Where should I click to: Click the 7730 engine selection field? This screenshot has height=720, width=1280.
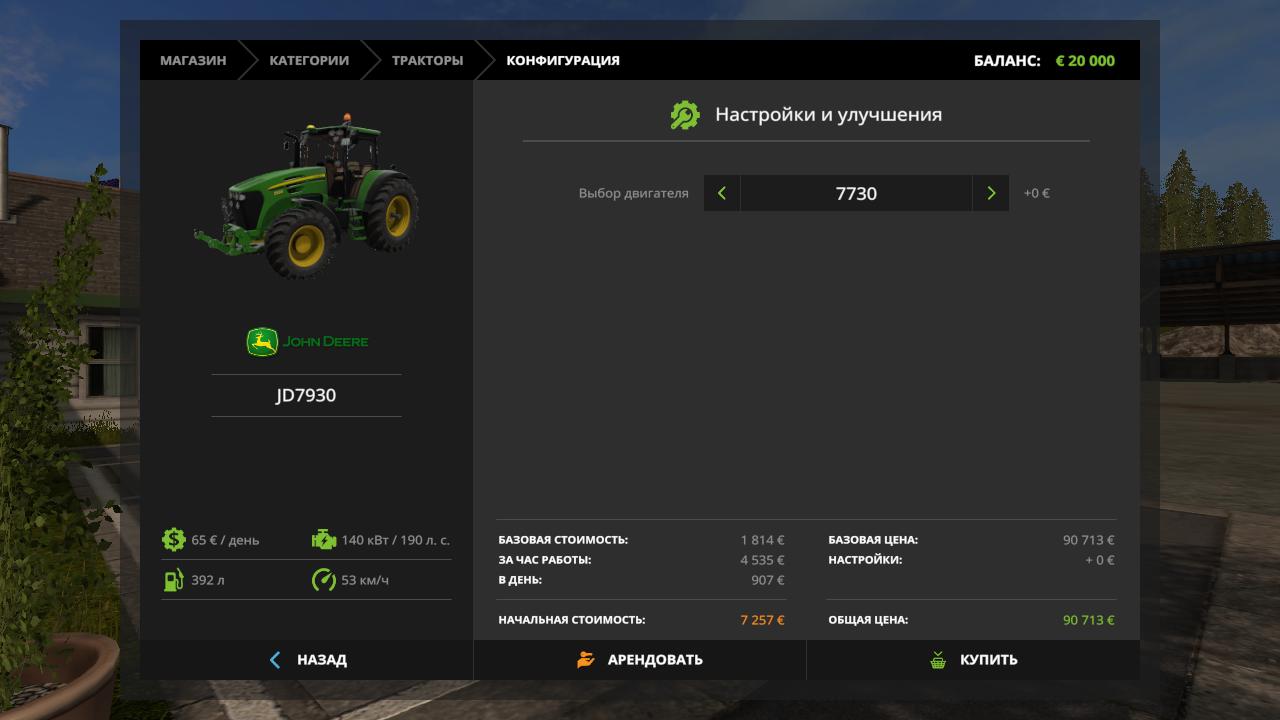pos(856,193)
